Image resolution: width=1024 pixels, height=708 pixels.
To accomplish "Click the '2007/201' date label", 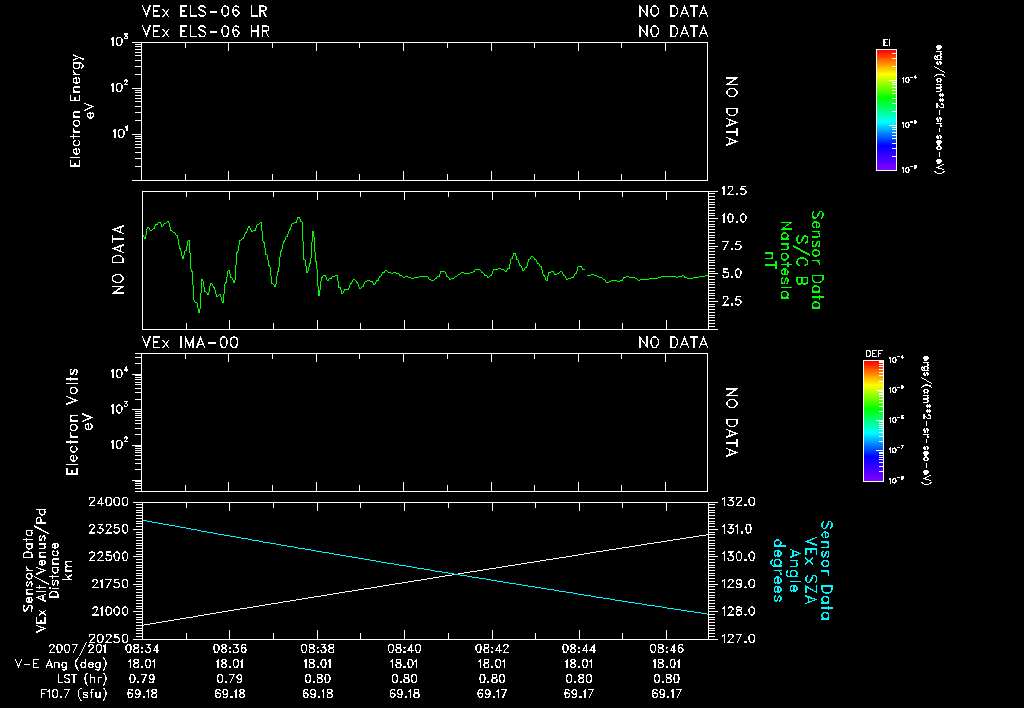I will (77, 649).
